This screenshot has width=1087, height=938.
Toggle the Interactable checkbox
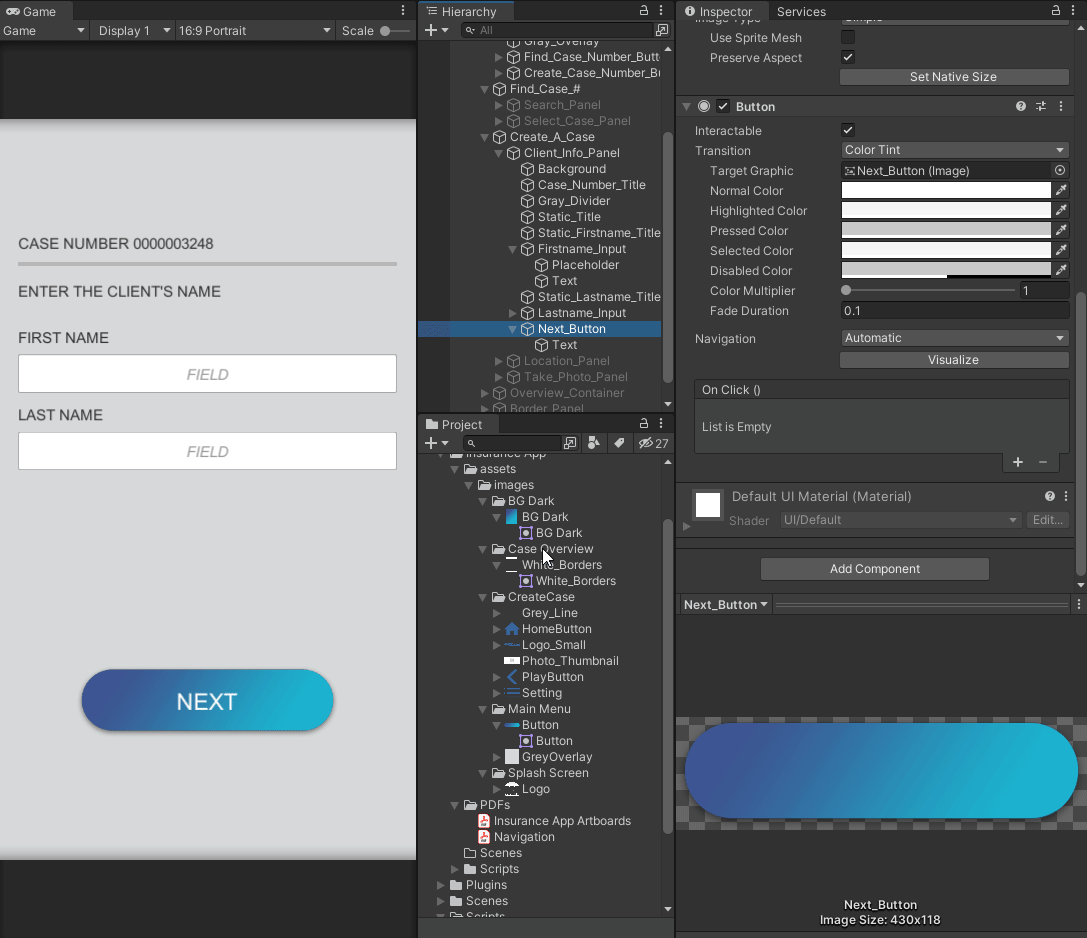pyautogui.click(x=847, y=130)
